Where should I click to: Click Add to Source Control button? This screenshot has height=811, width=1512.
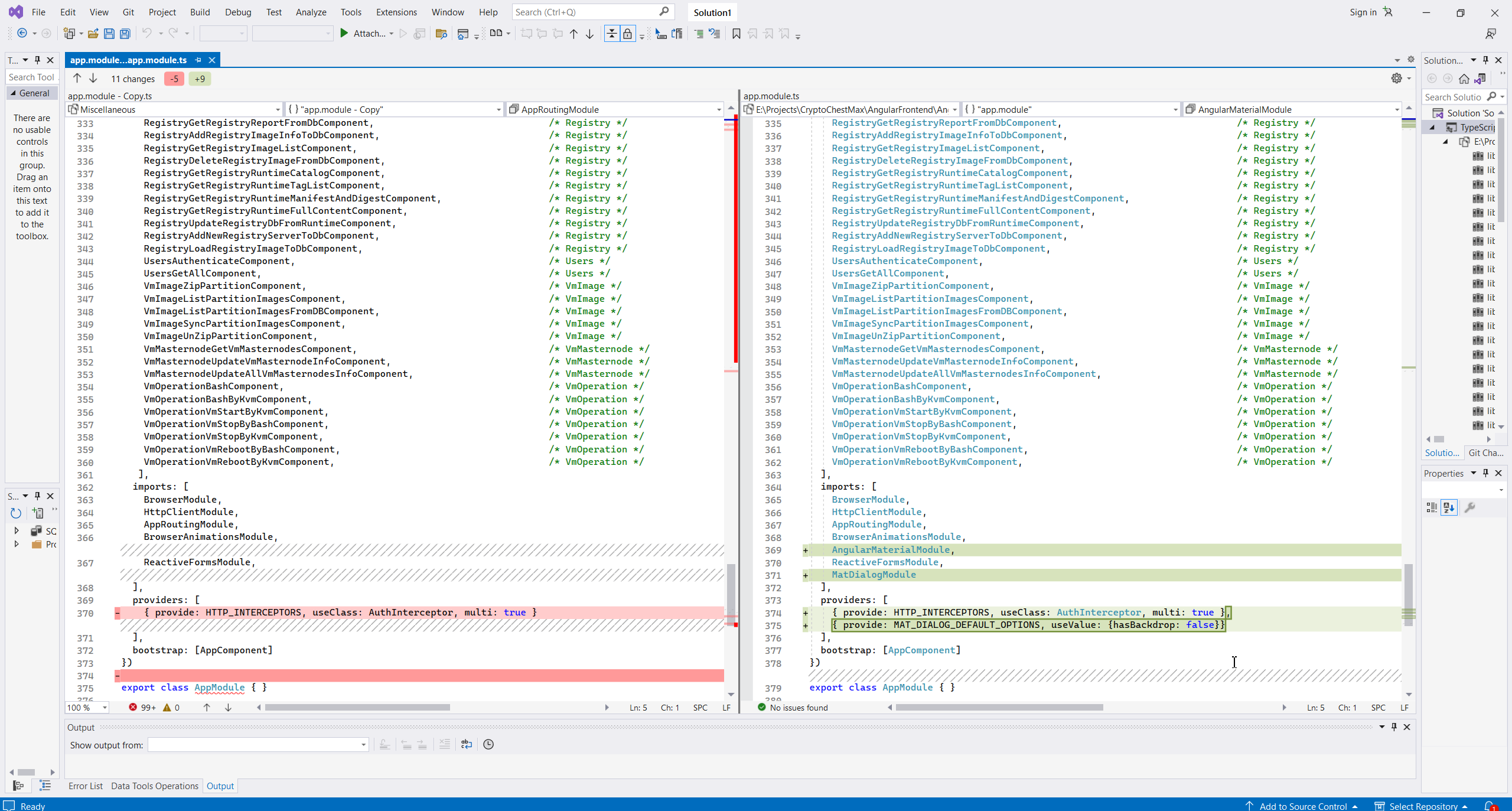[x=1303, y=806]
